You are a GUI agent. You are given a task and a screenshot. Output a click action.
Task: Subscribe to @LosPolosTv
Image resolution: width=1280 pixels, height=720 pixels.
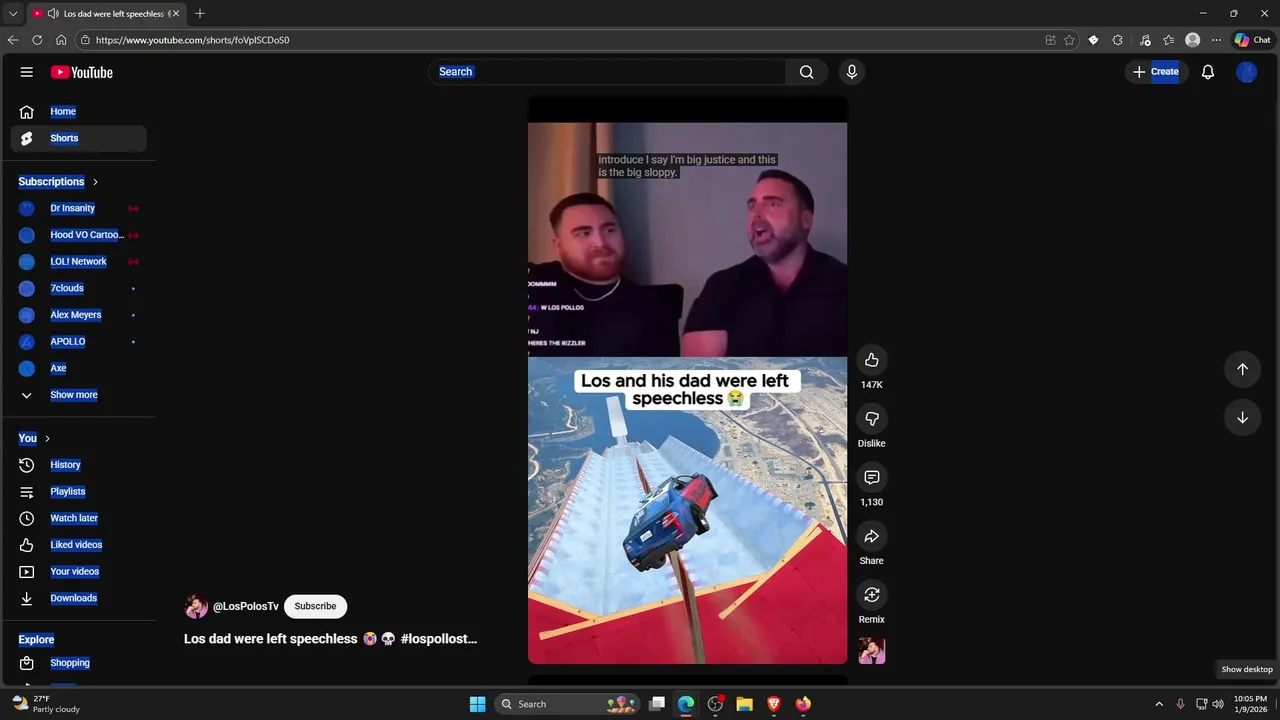[x=315, y=606]
